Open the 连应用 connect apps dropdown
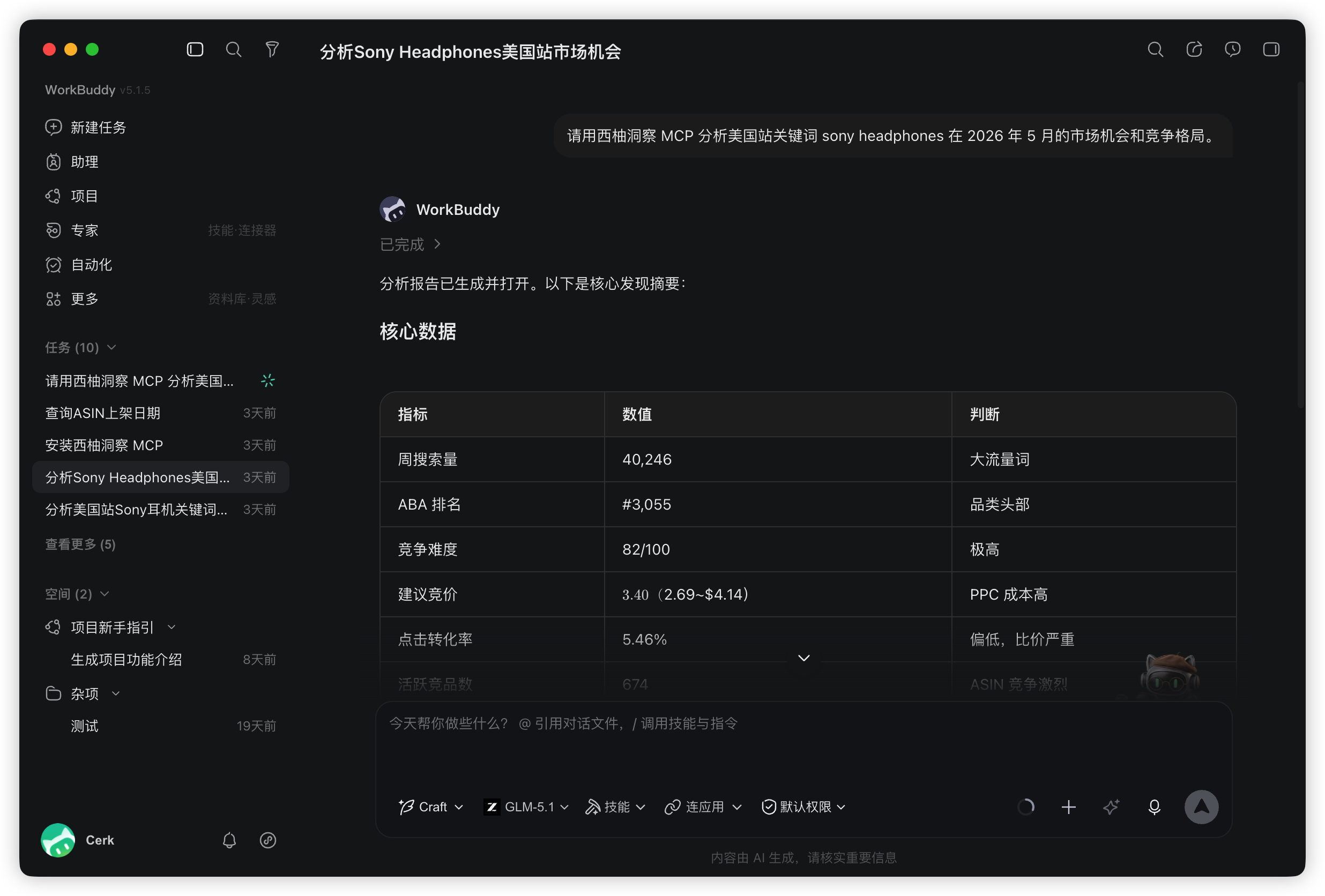The height and width of the screenshot is (896, 1325). click(703, 807)
